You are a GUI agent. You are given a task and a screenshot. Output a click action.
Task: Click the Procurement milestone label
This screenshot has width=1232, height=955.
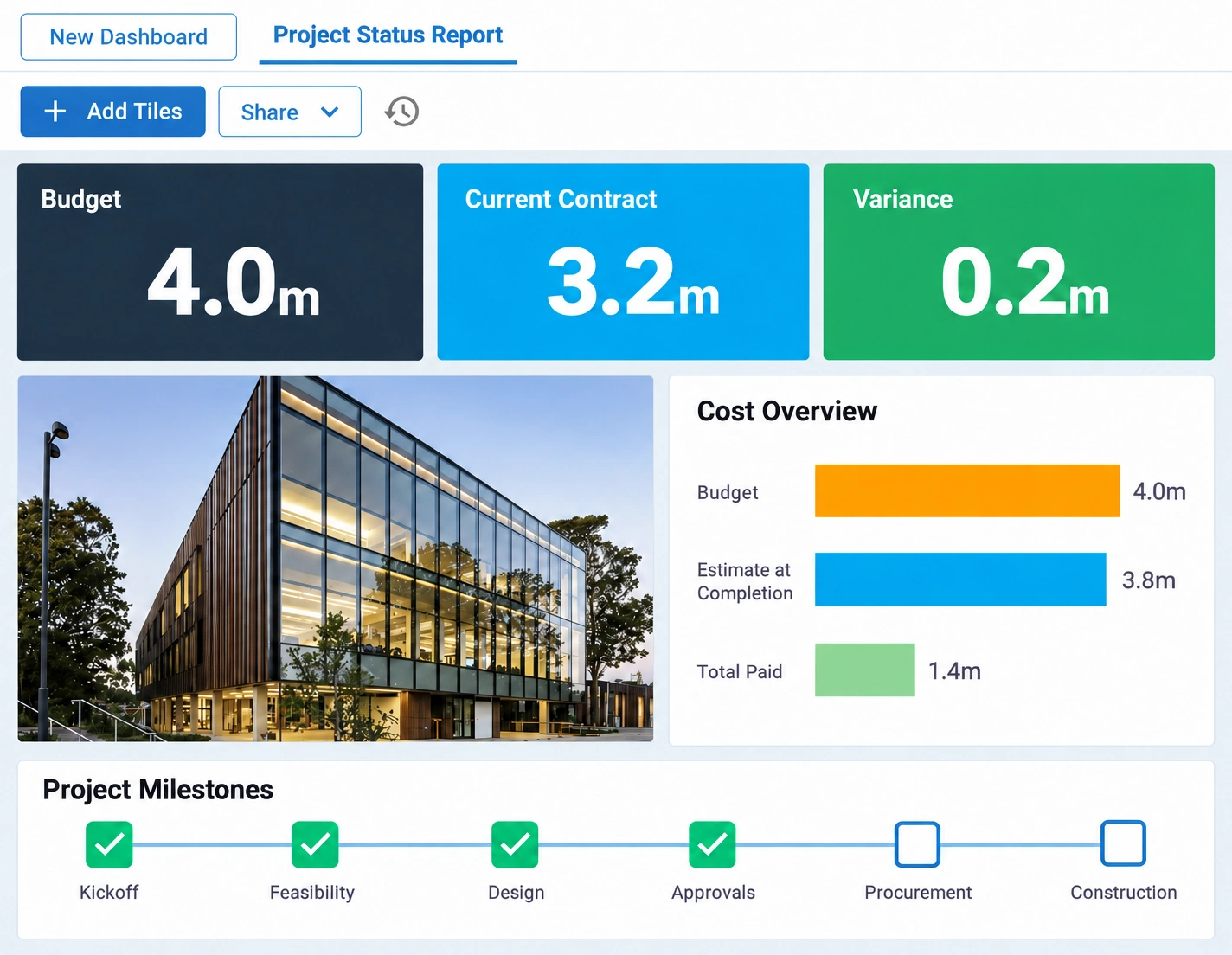[x=918, y=892]
